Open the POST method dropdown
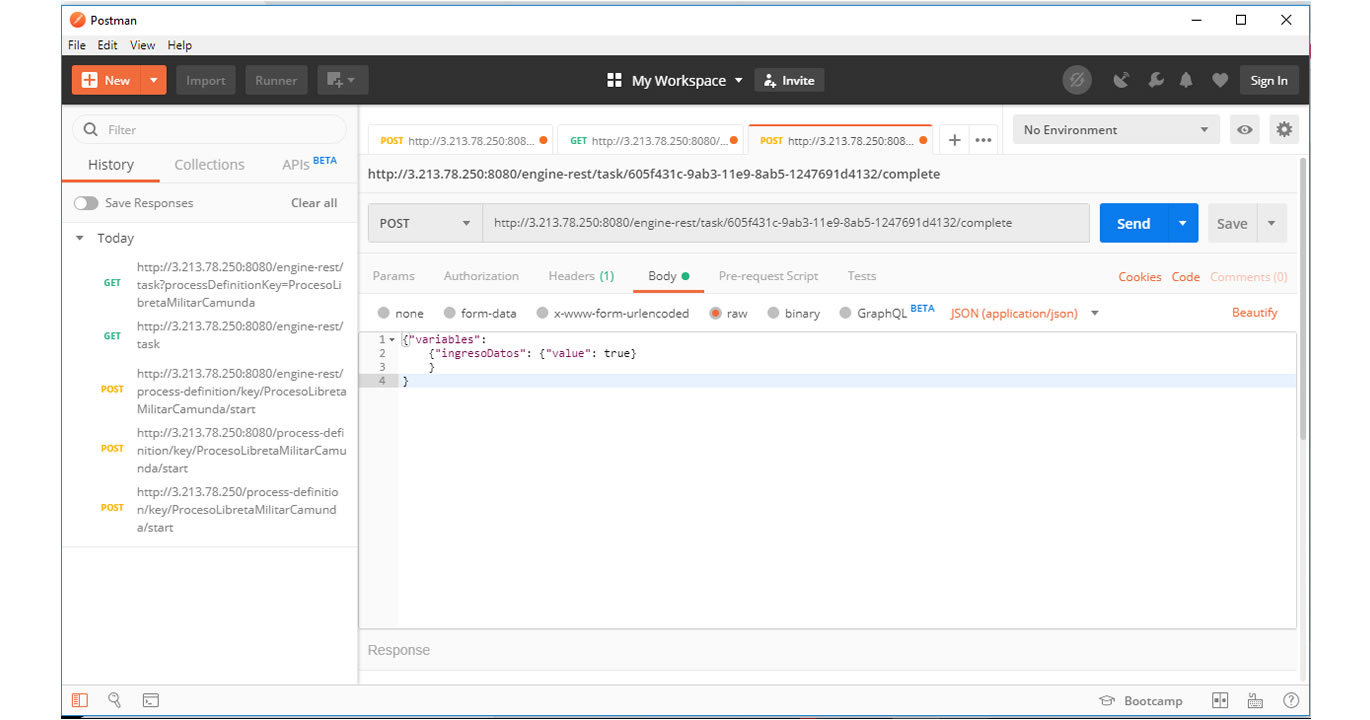 pos(425,223)
